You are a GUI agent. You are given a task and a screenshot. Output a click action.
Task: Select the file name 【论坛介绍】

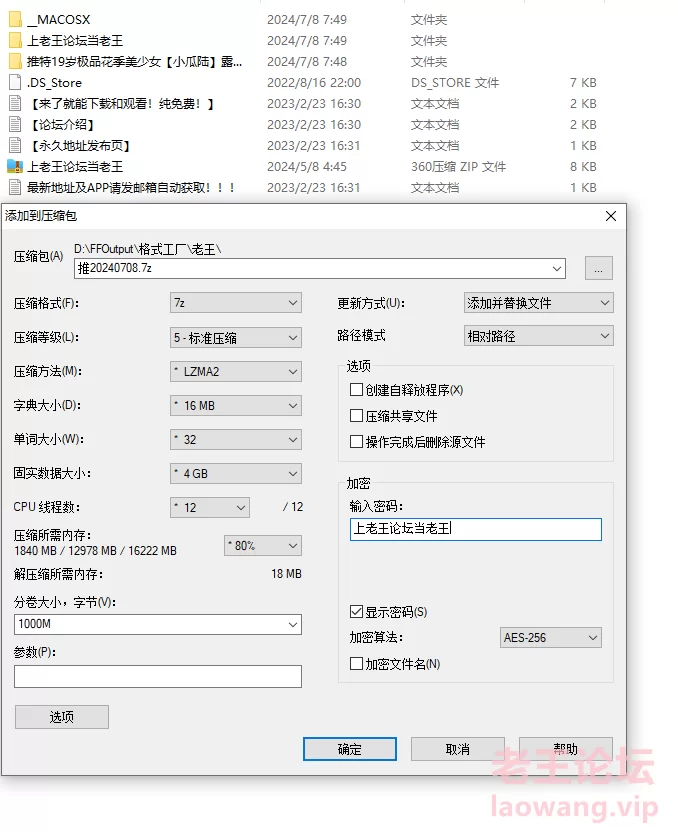[63, 125]
